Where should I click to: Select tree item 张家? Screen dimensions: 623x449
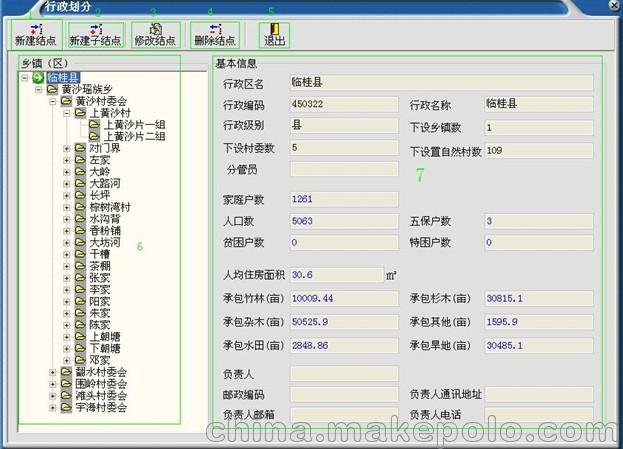pos(100,278)
